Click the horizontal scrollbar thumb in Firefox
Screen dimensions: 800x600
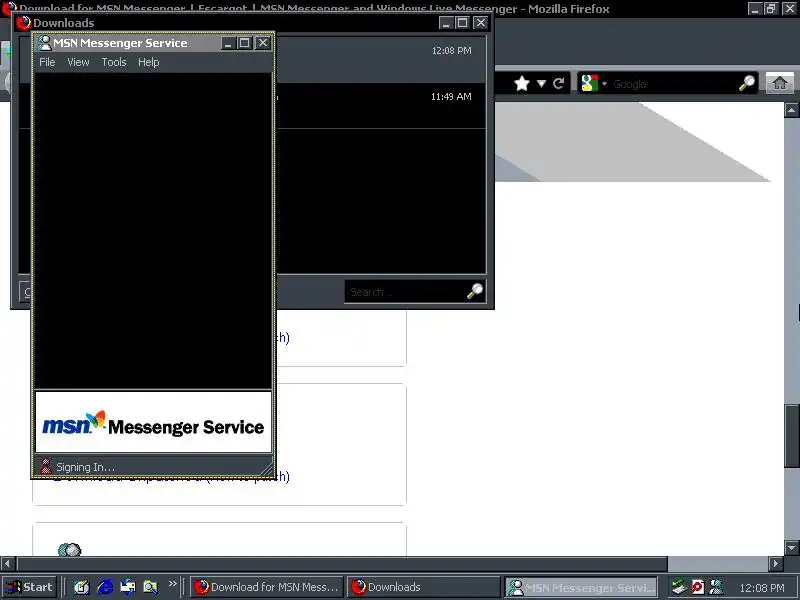pyautogui.click(x=342, y=564)
